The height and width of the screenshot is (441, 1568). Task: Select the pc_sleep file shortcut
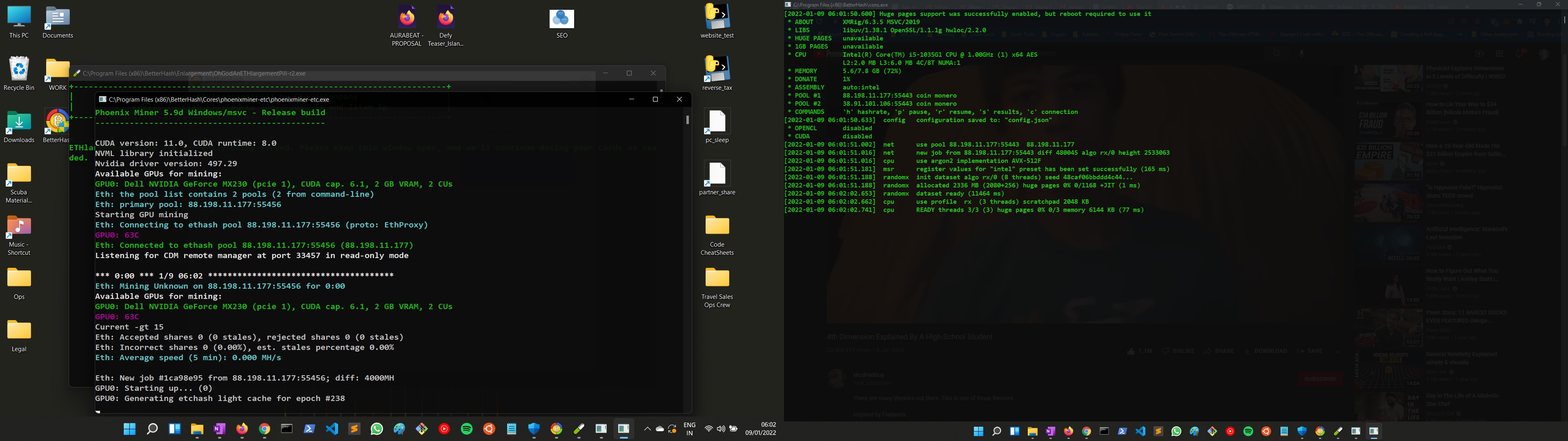717,126
